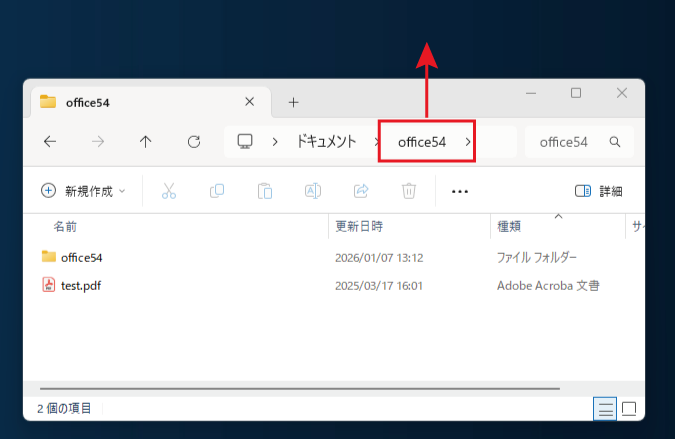Sort by 名前 column header
The image size is (675, 439).
(x=65, y=226)
